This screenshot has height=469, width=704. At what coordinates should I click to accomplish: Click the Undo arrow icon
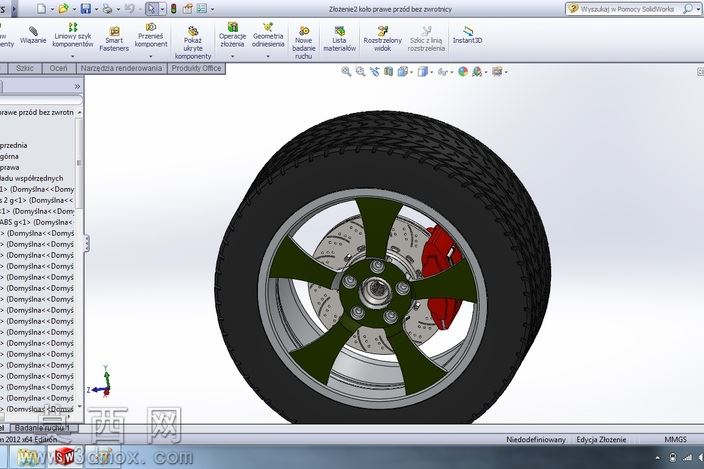tap(129, 9)
